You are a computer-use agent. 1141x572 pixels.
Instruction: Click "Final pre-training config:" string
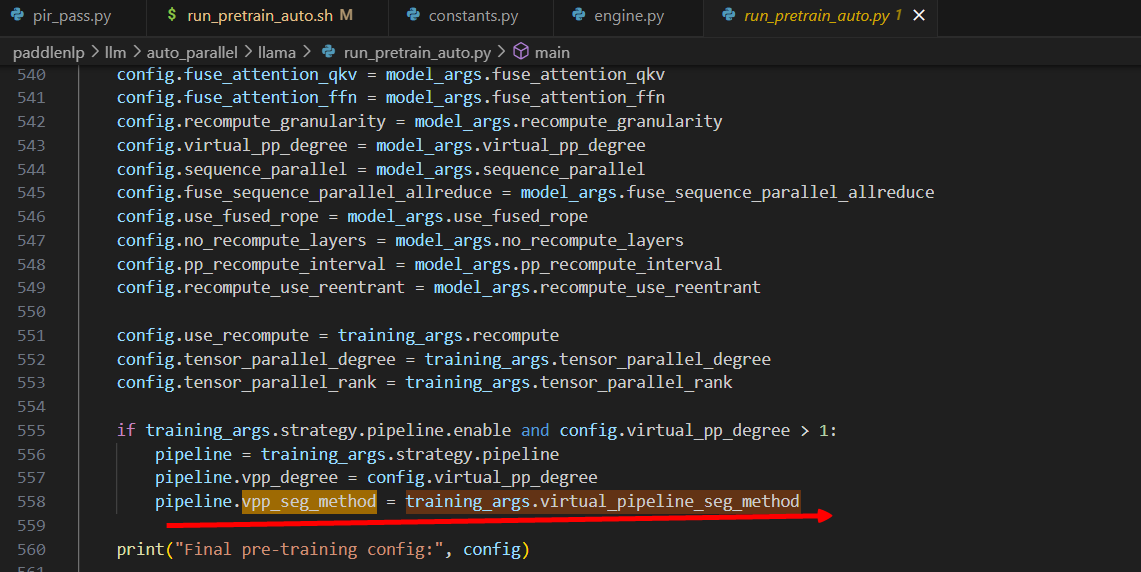309,549
